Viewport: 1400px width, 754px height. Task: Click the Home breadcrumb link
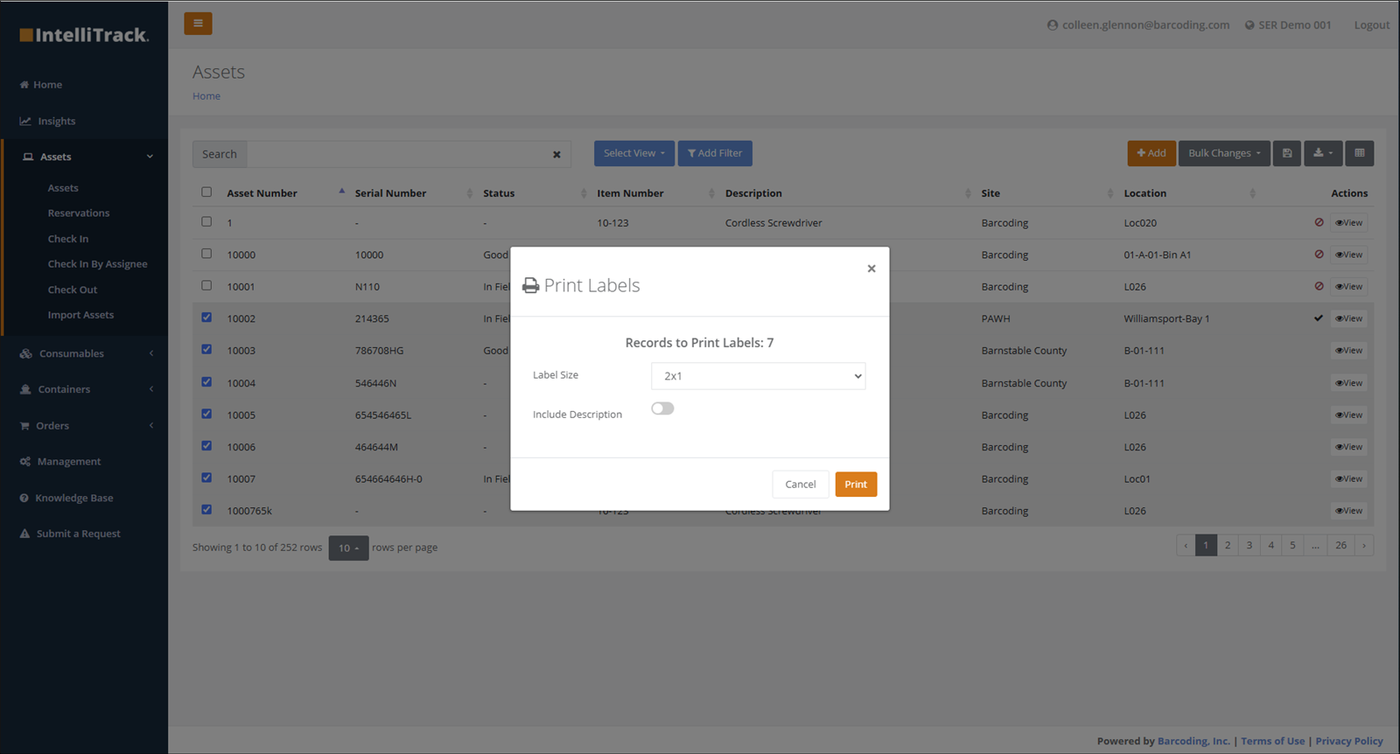(206, 96)
